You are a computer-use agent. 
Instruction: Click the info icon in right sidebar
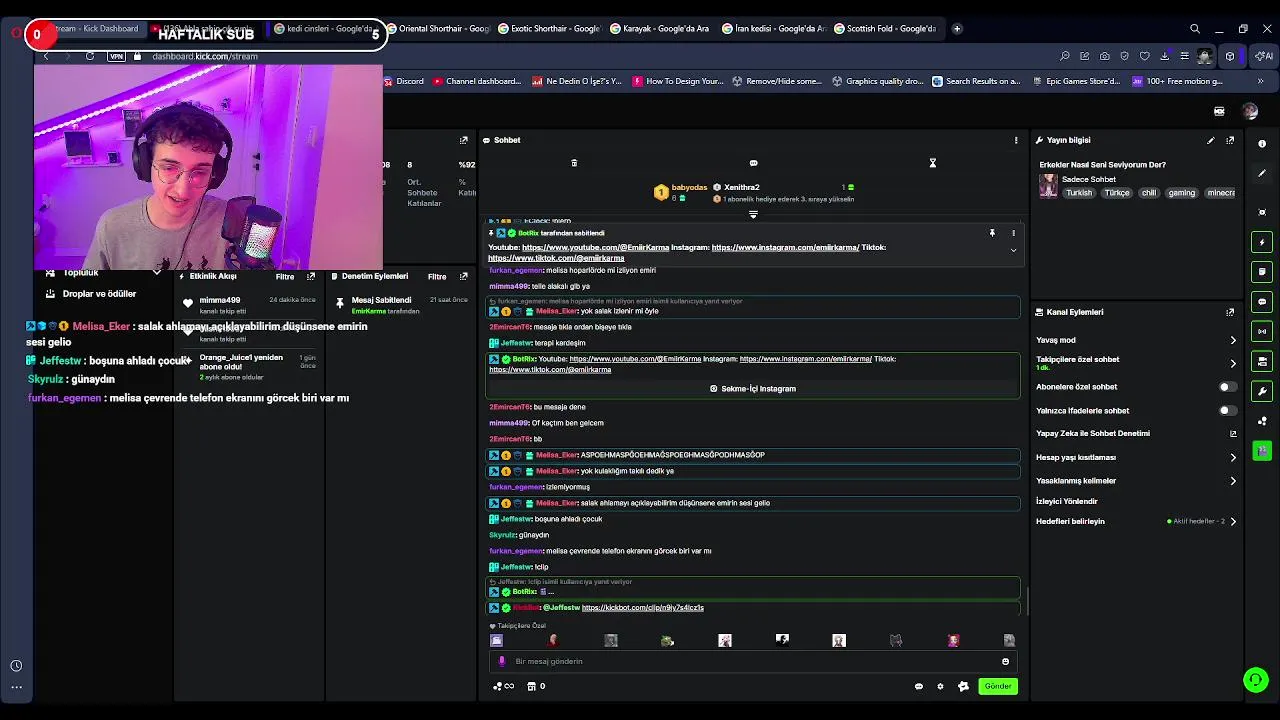pyautogui.click(x=1262, y=144)
